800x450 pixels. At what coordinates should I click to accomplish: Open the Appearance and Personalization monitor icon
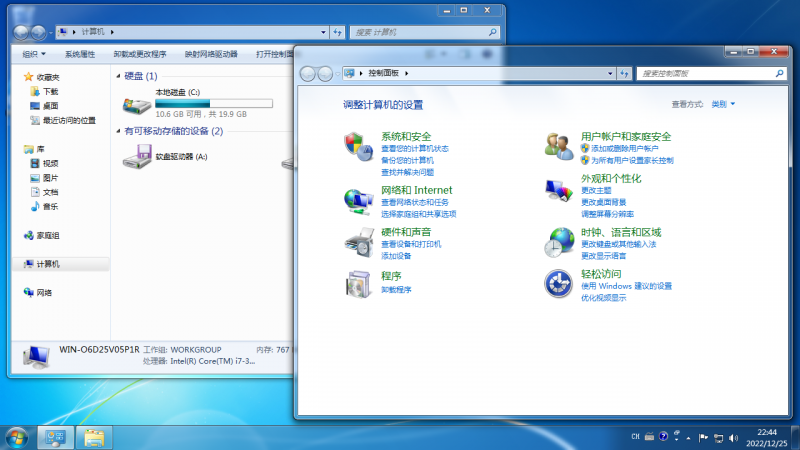click(x=558, y=190)
